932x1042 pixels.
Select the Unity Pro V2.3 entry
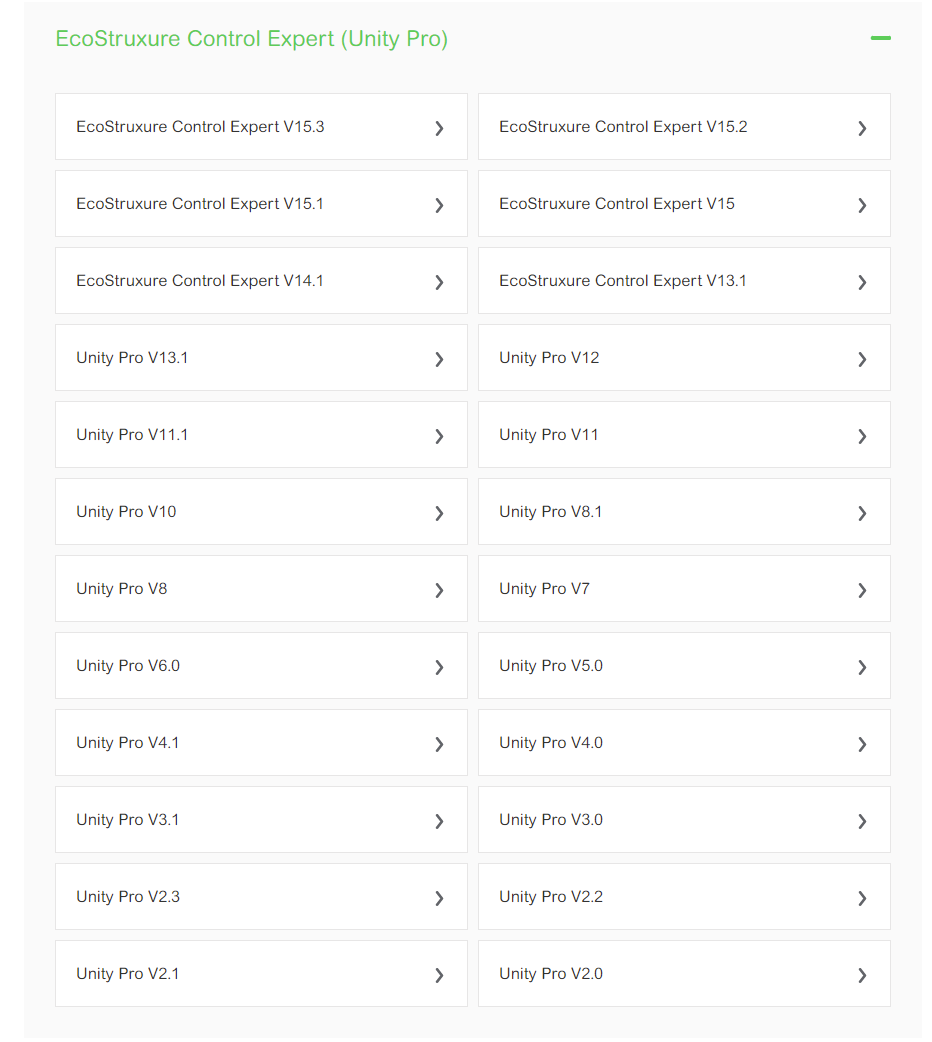[128, 897]
